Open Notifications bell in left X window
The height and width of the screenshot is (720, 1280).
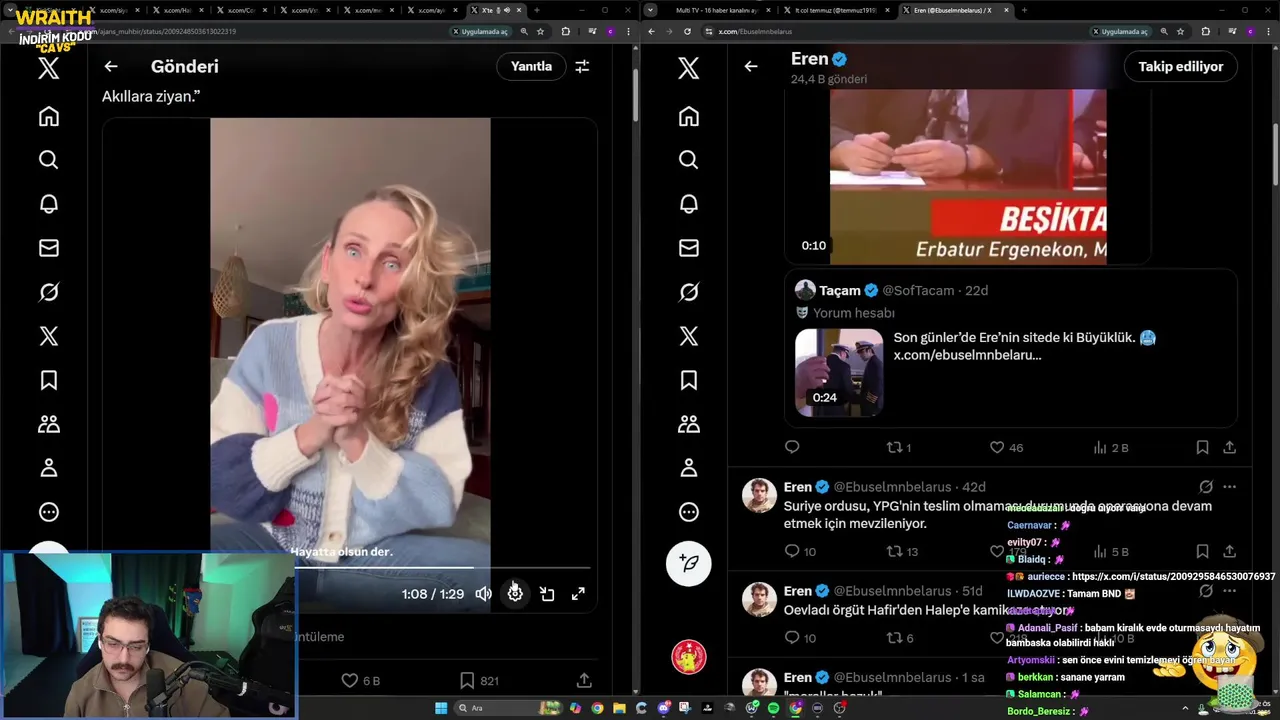coord(48,204)
